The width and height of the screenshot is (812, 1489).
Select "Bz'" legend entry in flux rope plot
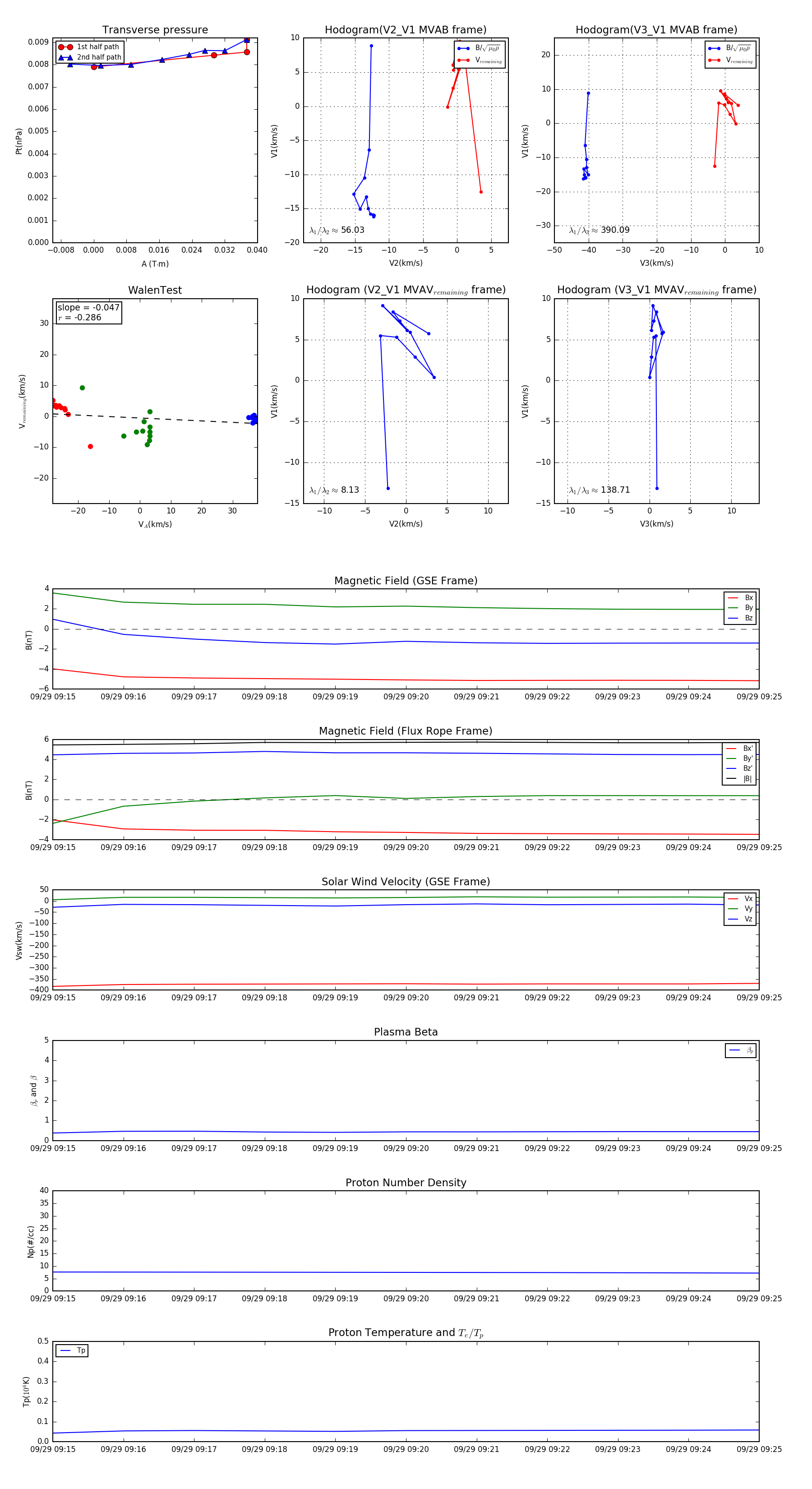739,768
